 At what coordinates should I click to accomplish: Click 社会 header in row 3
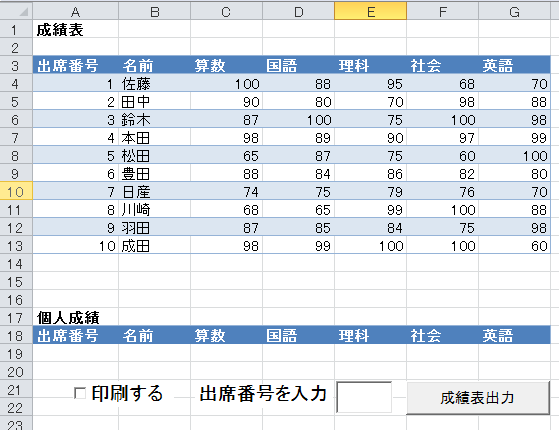442,65
